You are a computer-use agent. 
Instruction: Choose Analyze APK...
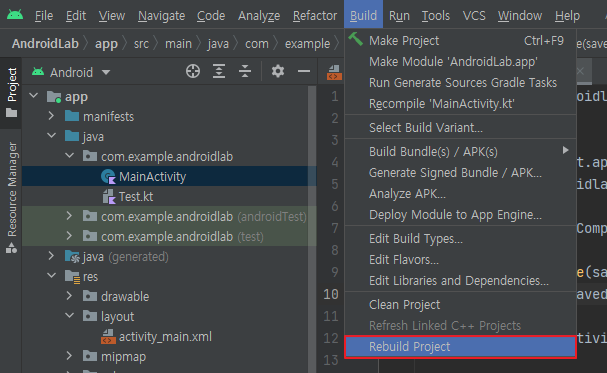[x=460, y=193]
